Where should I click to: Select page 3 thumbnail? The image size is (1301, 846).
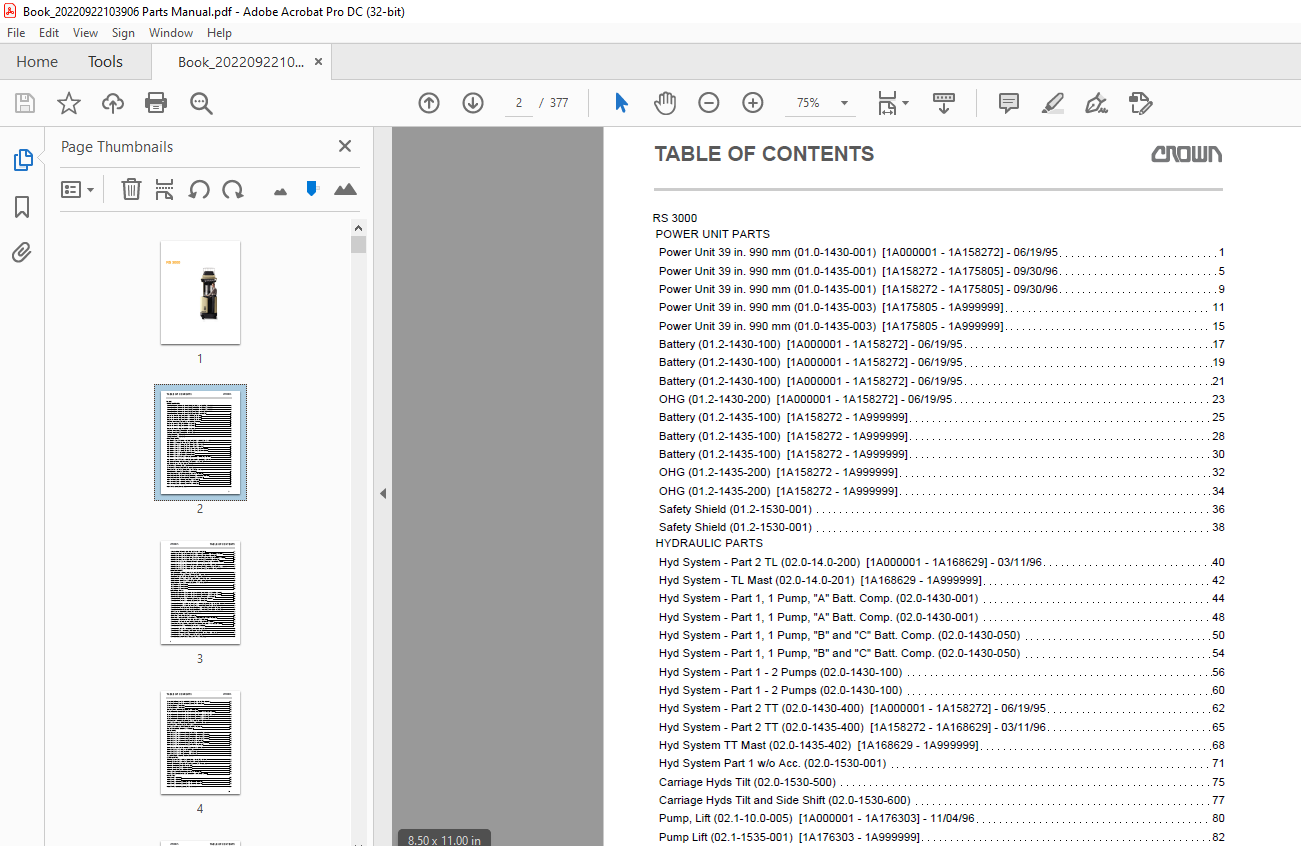pos(200,593)
